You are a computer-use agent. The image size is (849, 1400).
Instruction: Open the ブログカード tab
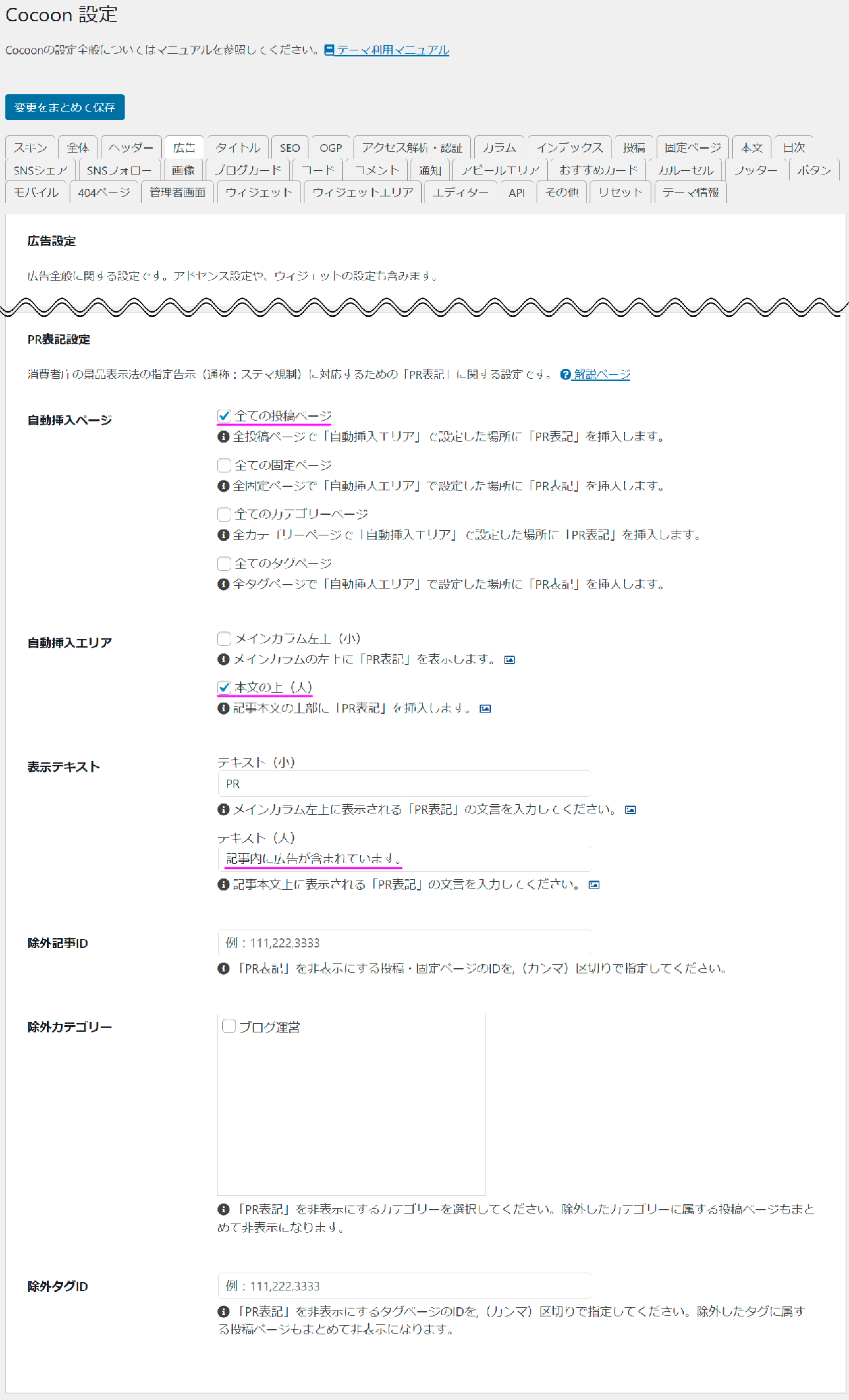pos(248,170)
